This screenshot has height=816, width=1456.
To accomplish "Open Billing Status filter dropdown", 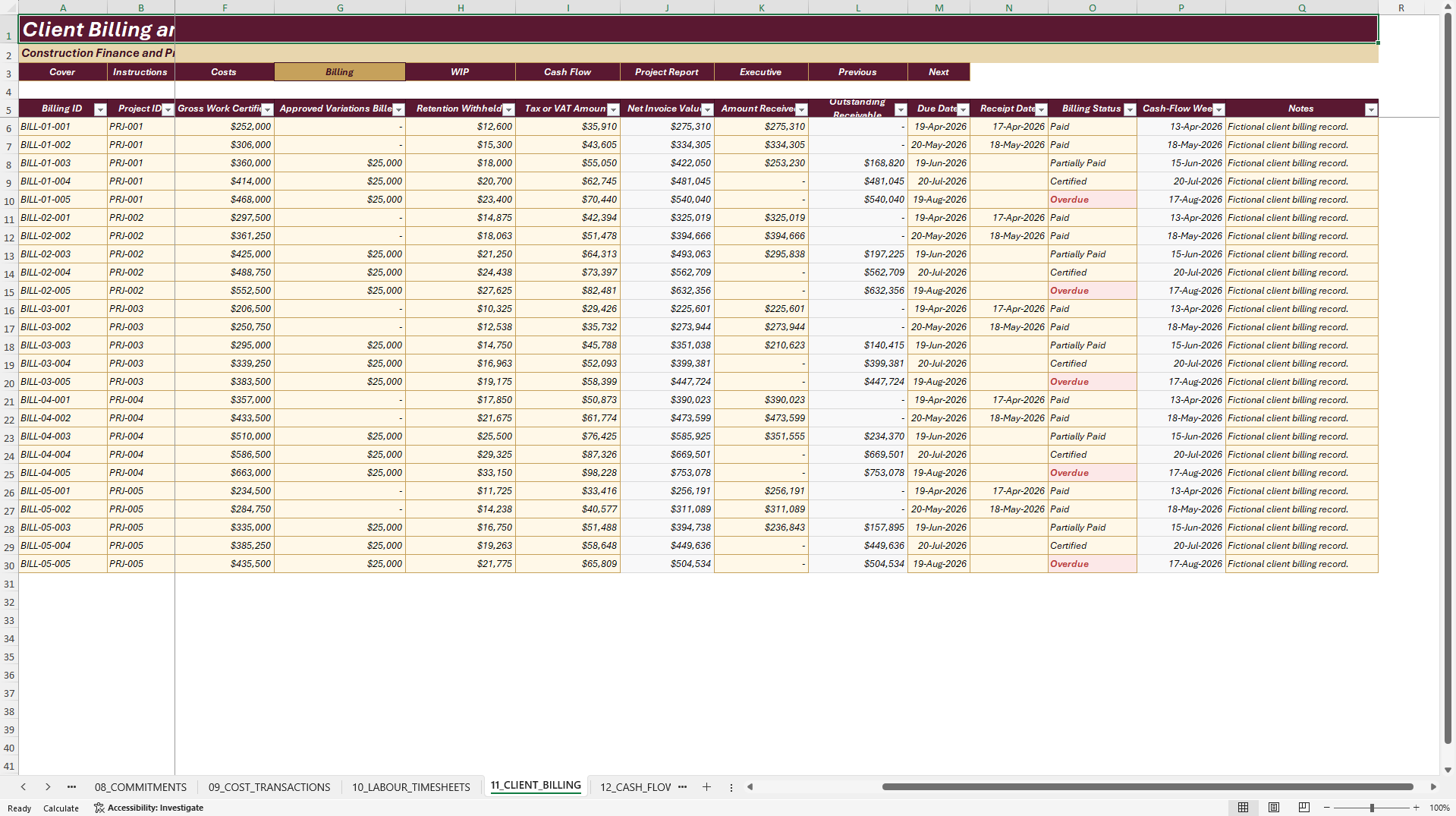I will [1130, 110].
